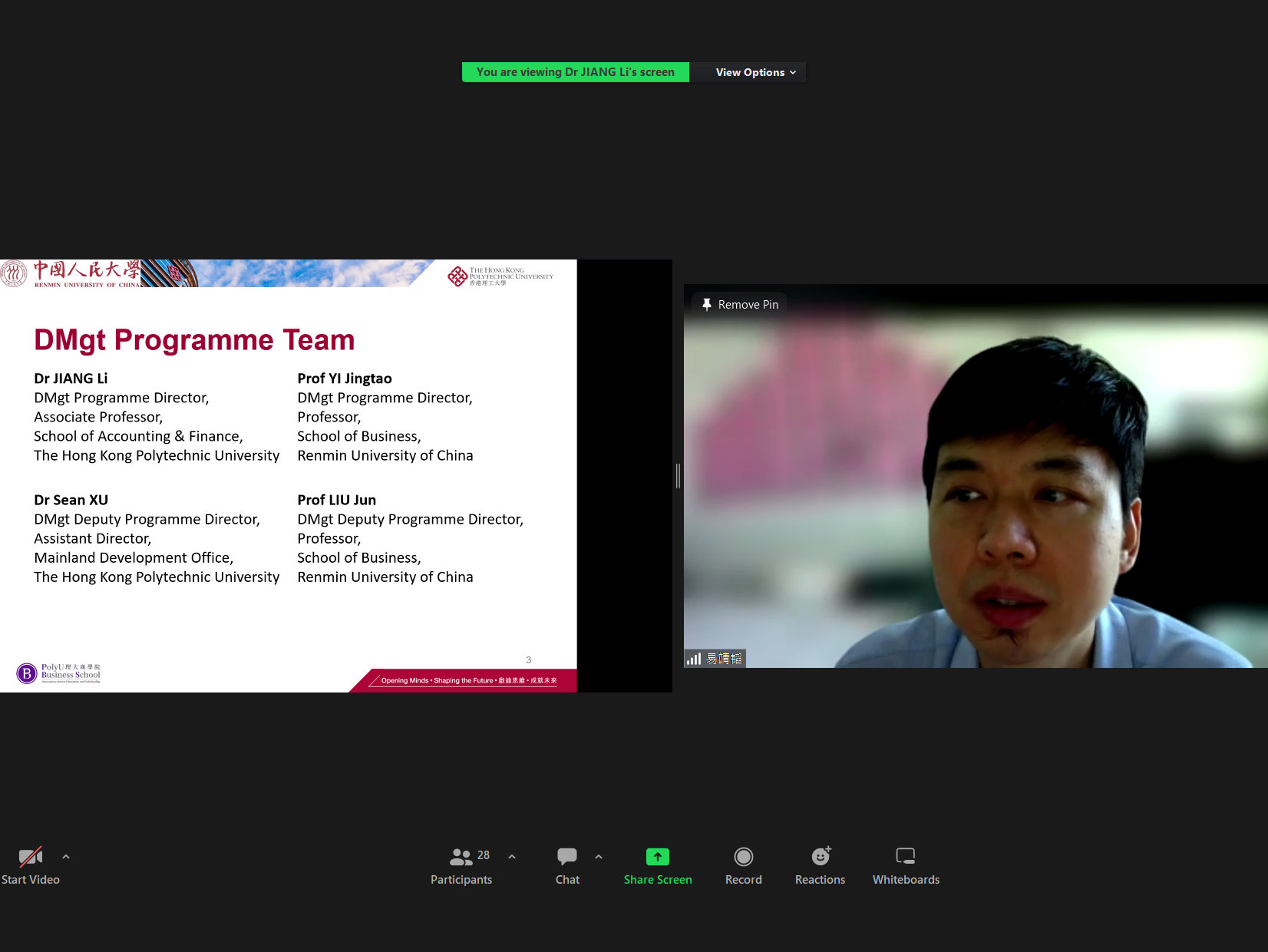Expand the caret next to Chat
Screen dimensions: 1268x952
pos(599,857)
